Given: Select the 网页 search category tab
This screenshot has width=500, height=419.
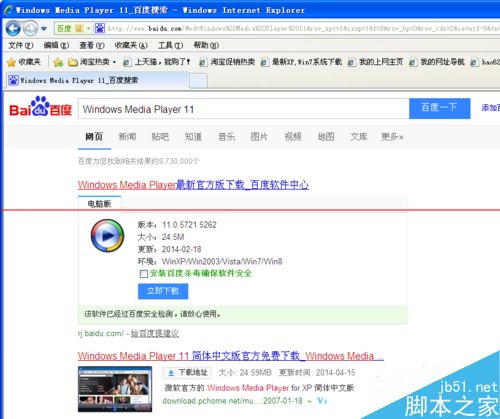Looking at the screenshot, I should click(94, 136).
